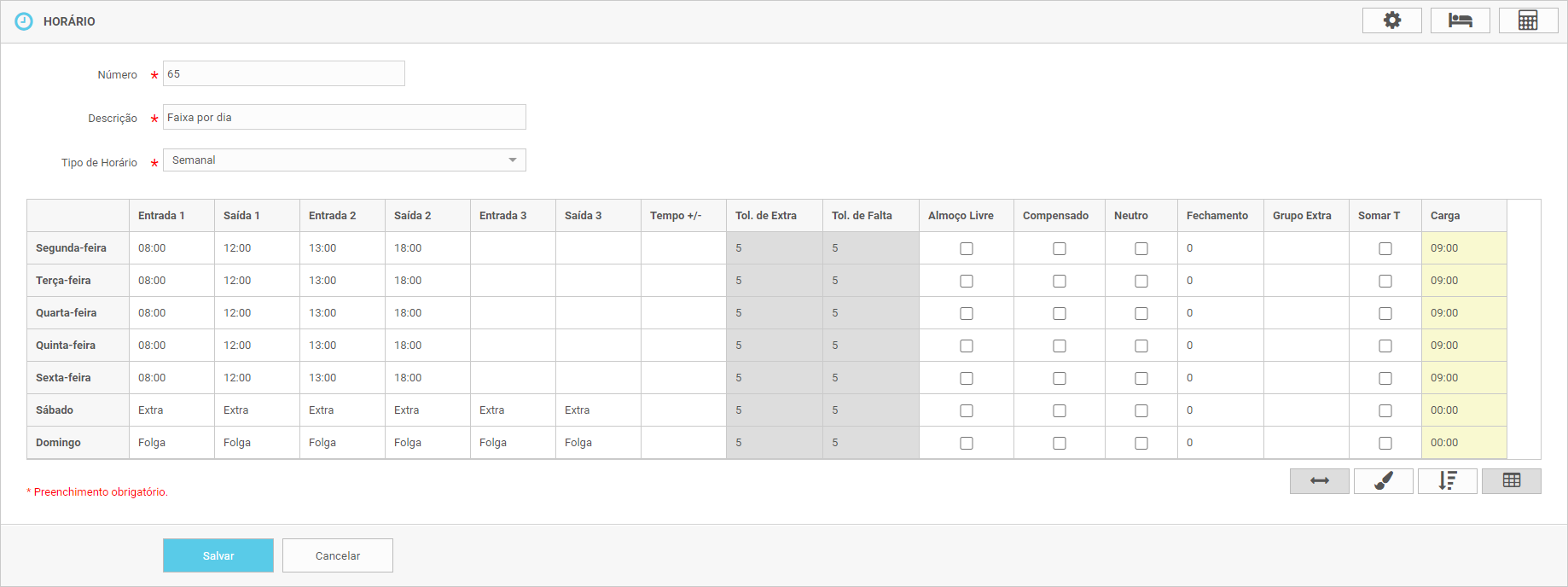Click the table grid icon button

(1511, 481)
